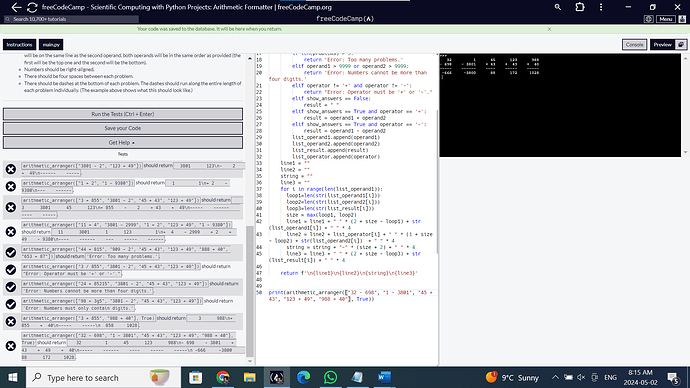Open the freeCodeCamp logo home link
Viewport: 690px width, 388px height.
click(345, 19)
